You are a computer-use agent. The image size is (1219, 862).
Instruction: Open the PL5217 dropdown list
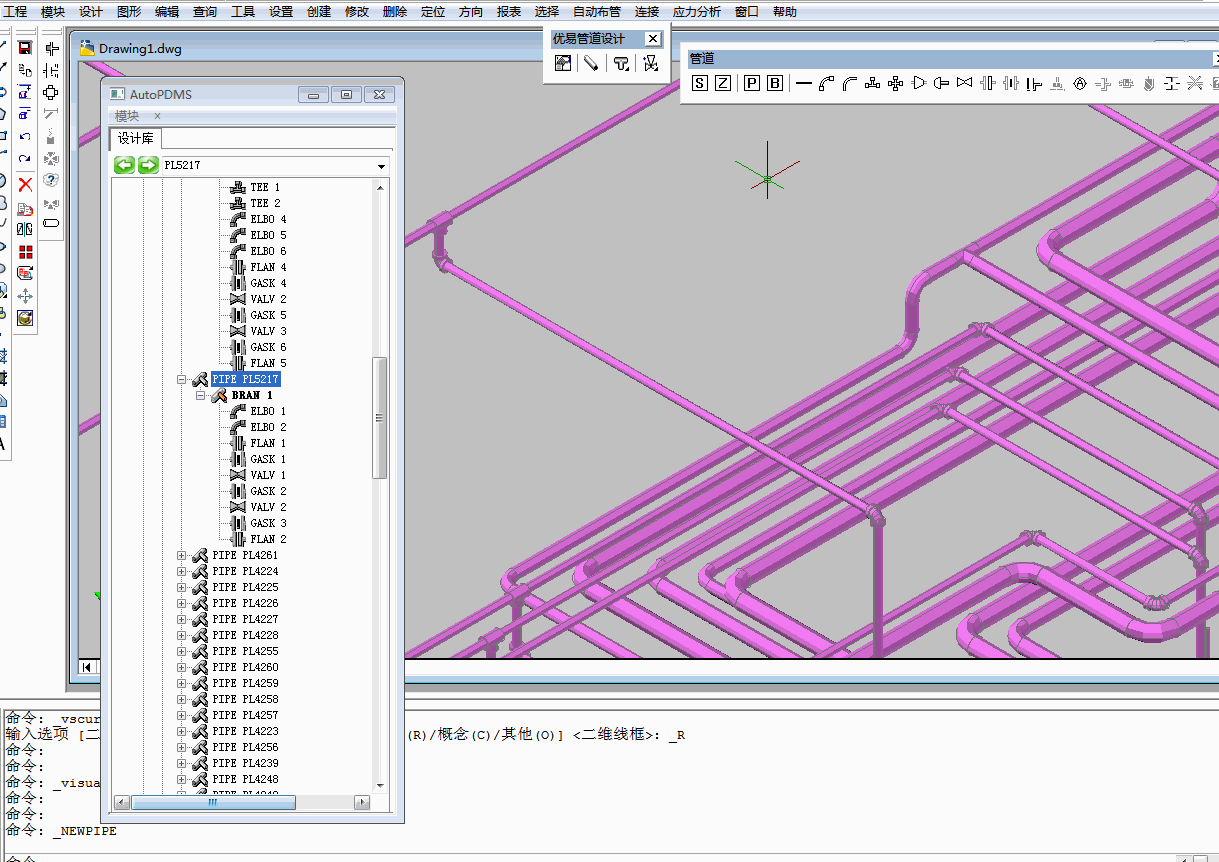[381, 166]
